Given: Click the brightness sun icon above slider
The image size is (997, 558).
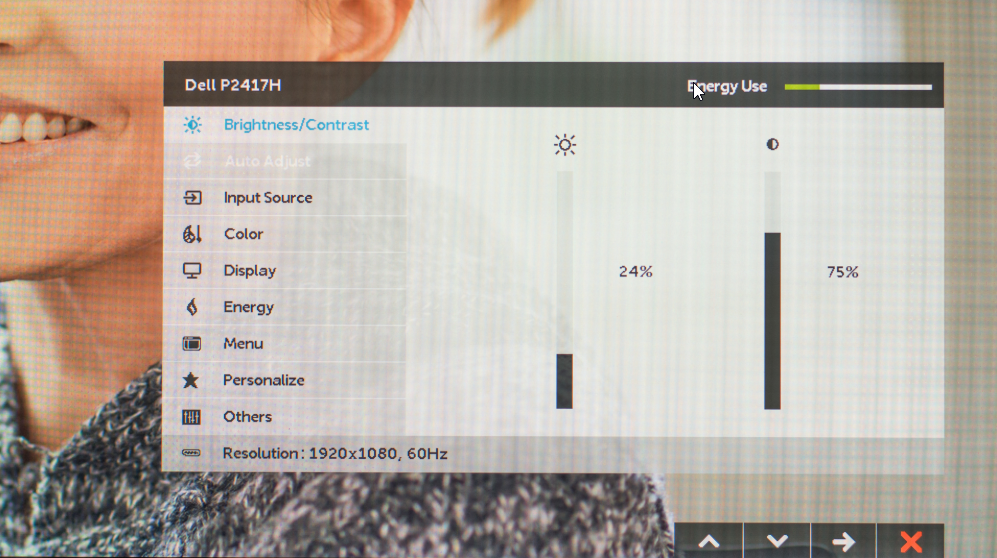Looking at the screenshot, I should point(565,145).
